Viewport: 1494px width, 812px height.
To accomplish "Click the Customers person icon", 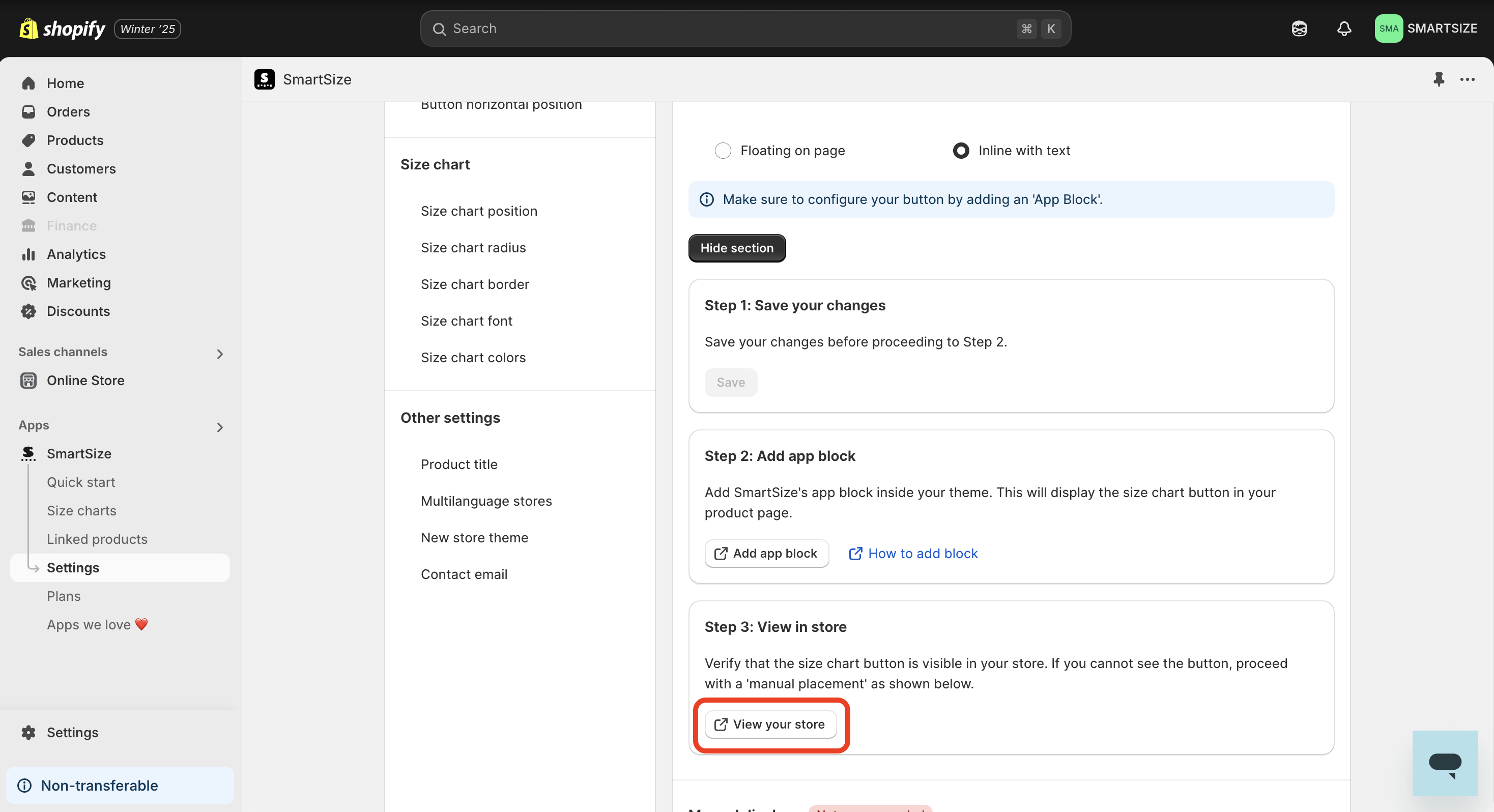I will click(28, 168).
